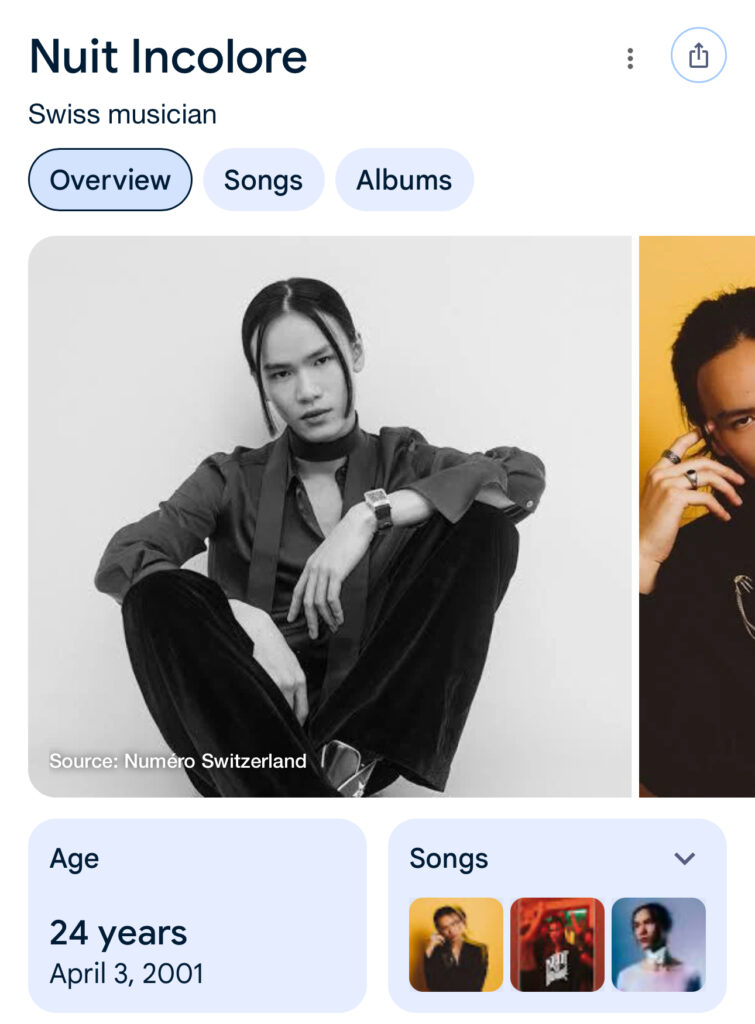Open the Albums tab
Viewport: 755px width, 1024px height.
[x=404, y=180]
